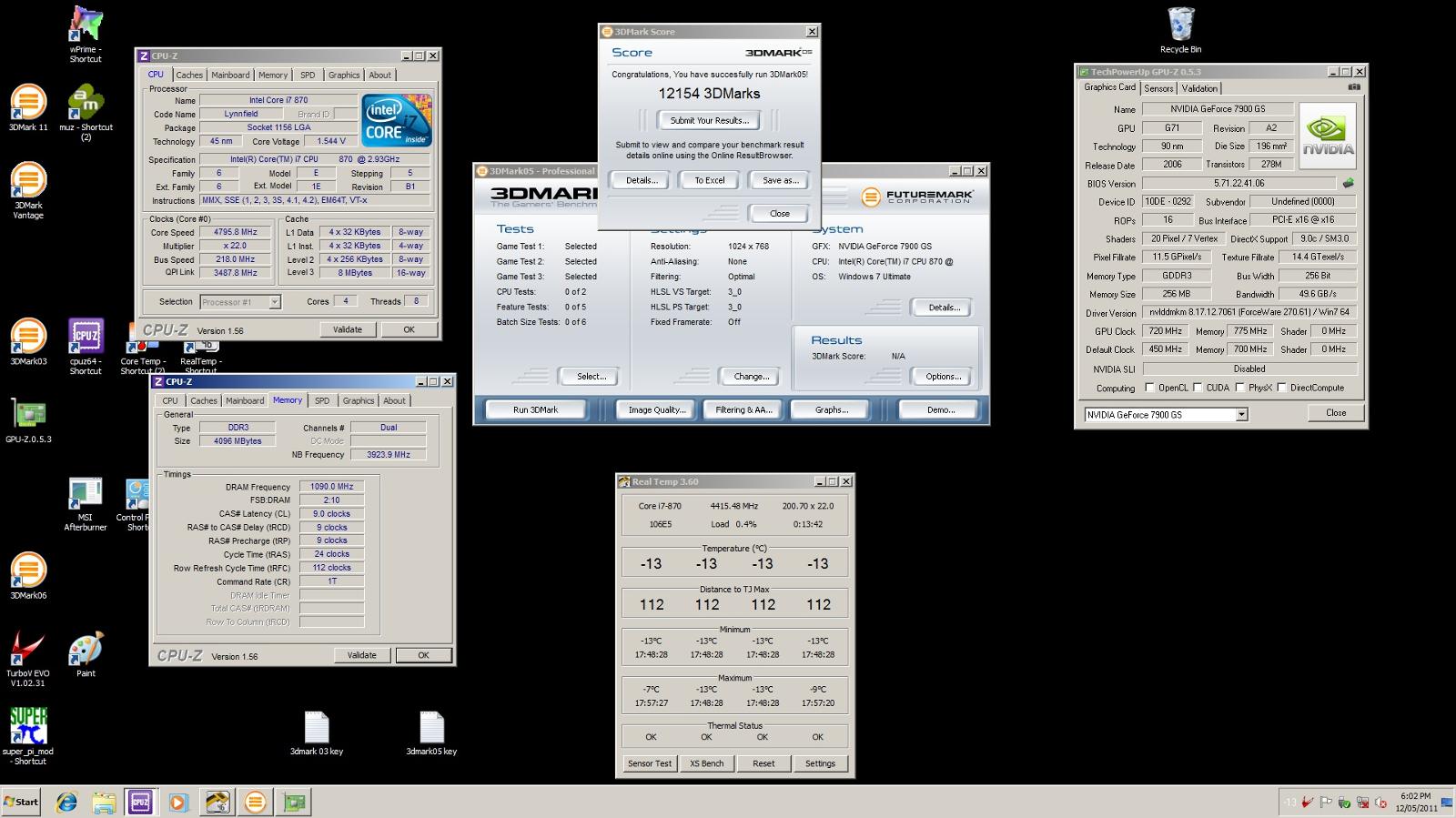Click Close button in GPU-Z
This screenshot has width=1456, height=818.
[1335, 413]
